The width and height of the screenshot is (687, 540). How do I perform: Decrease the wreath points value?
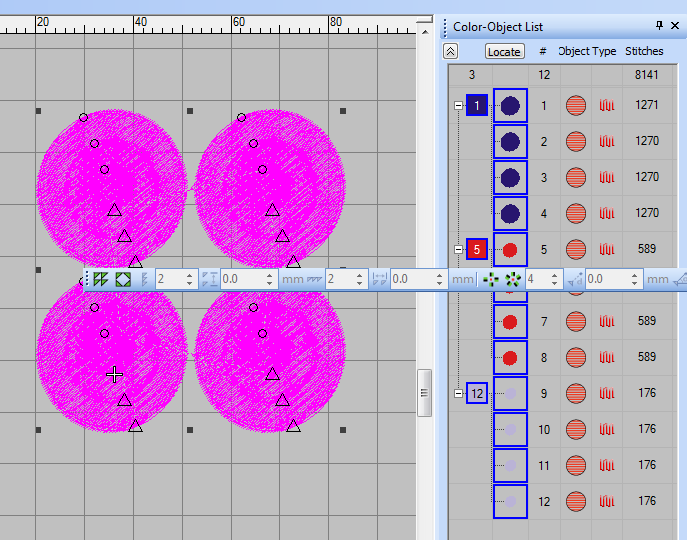click(554, 284)
